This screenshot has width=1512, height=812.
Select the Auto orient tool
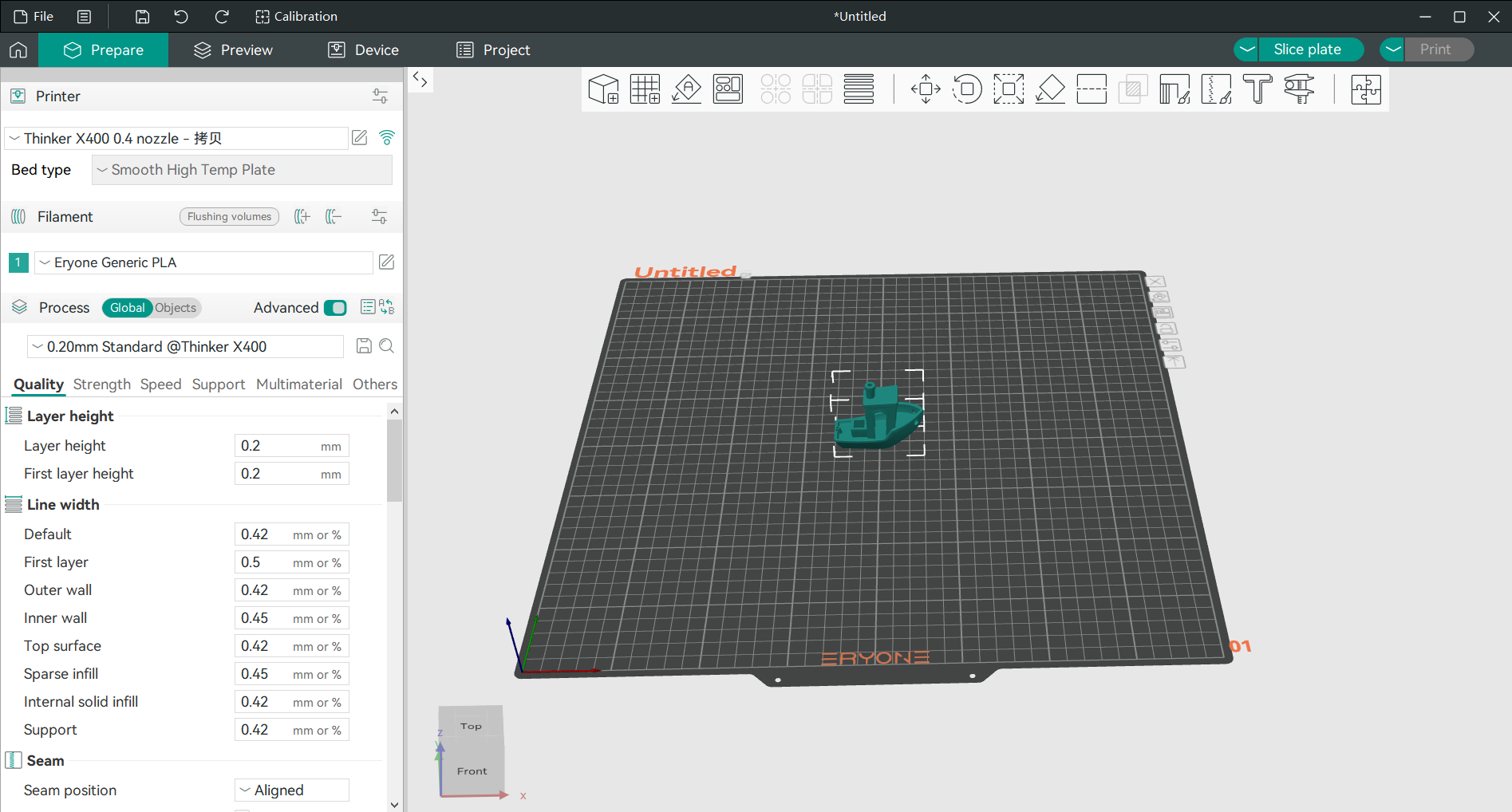click(x=687, y=89)
